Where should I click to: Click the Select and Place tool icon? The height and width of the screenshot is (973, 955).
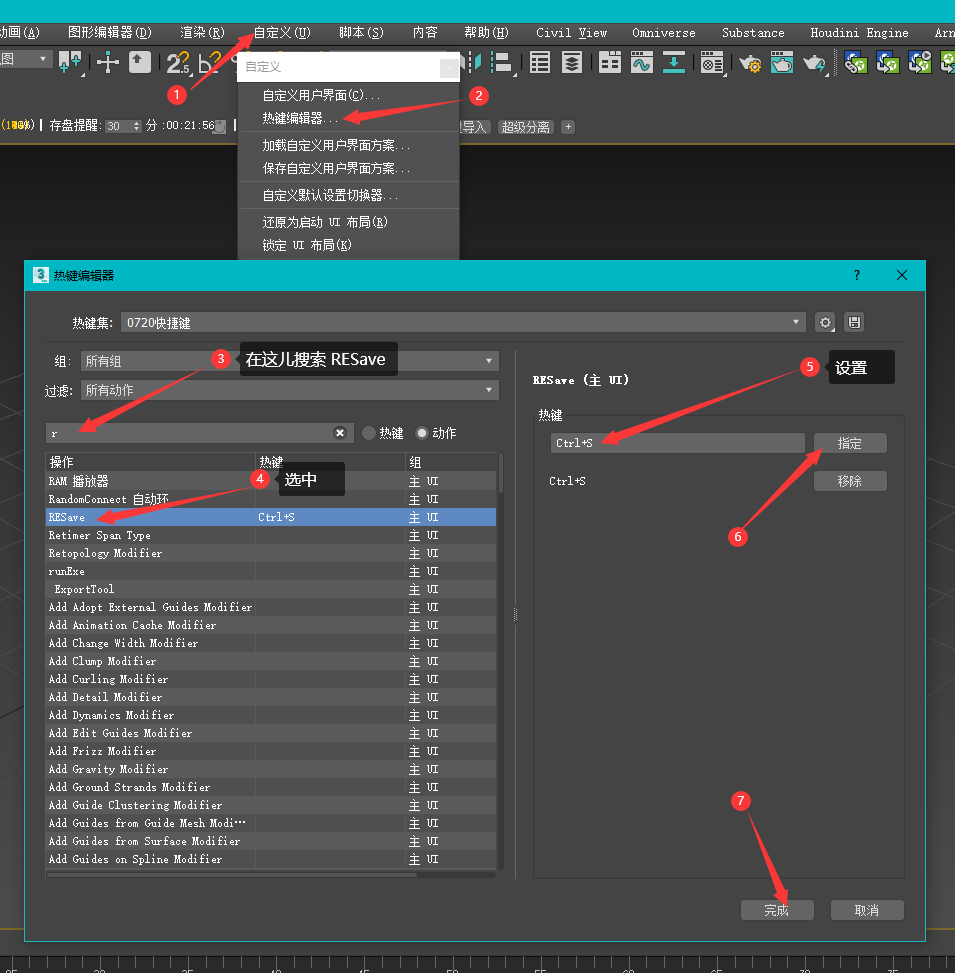coord(69,62)
